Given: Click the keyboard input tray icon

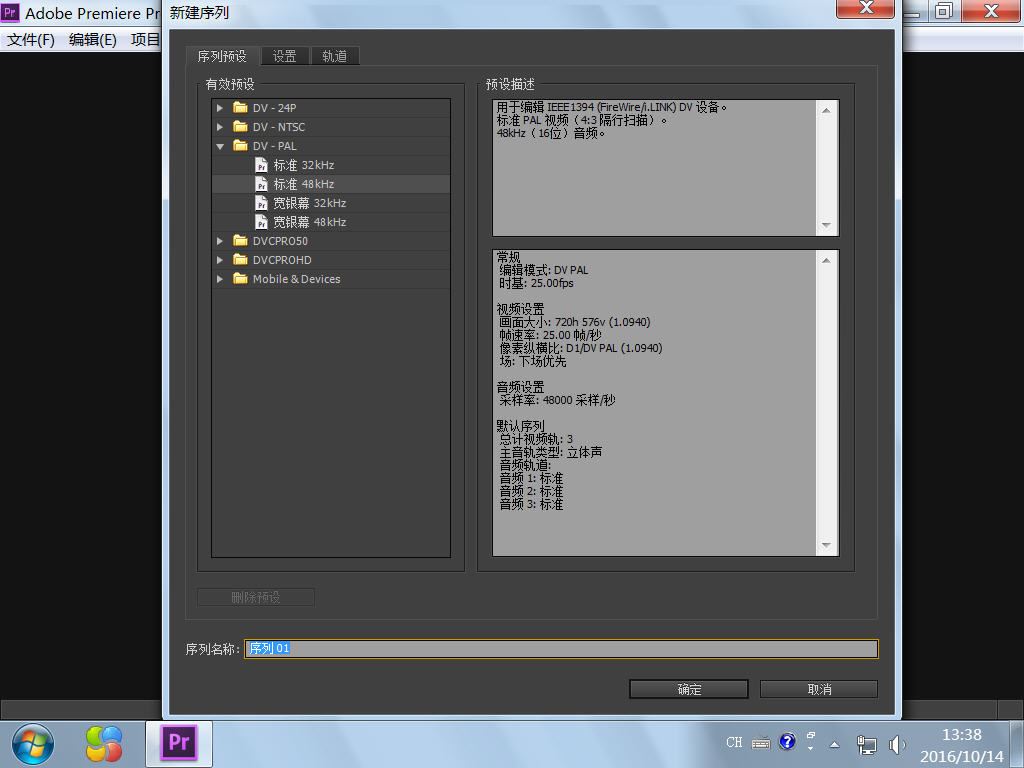Looking at the screenshot, I should tap(761, 743).
